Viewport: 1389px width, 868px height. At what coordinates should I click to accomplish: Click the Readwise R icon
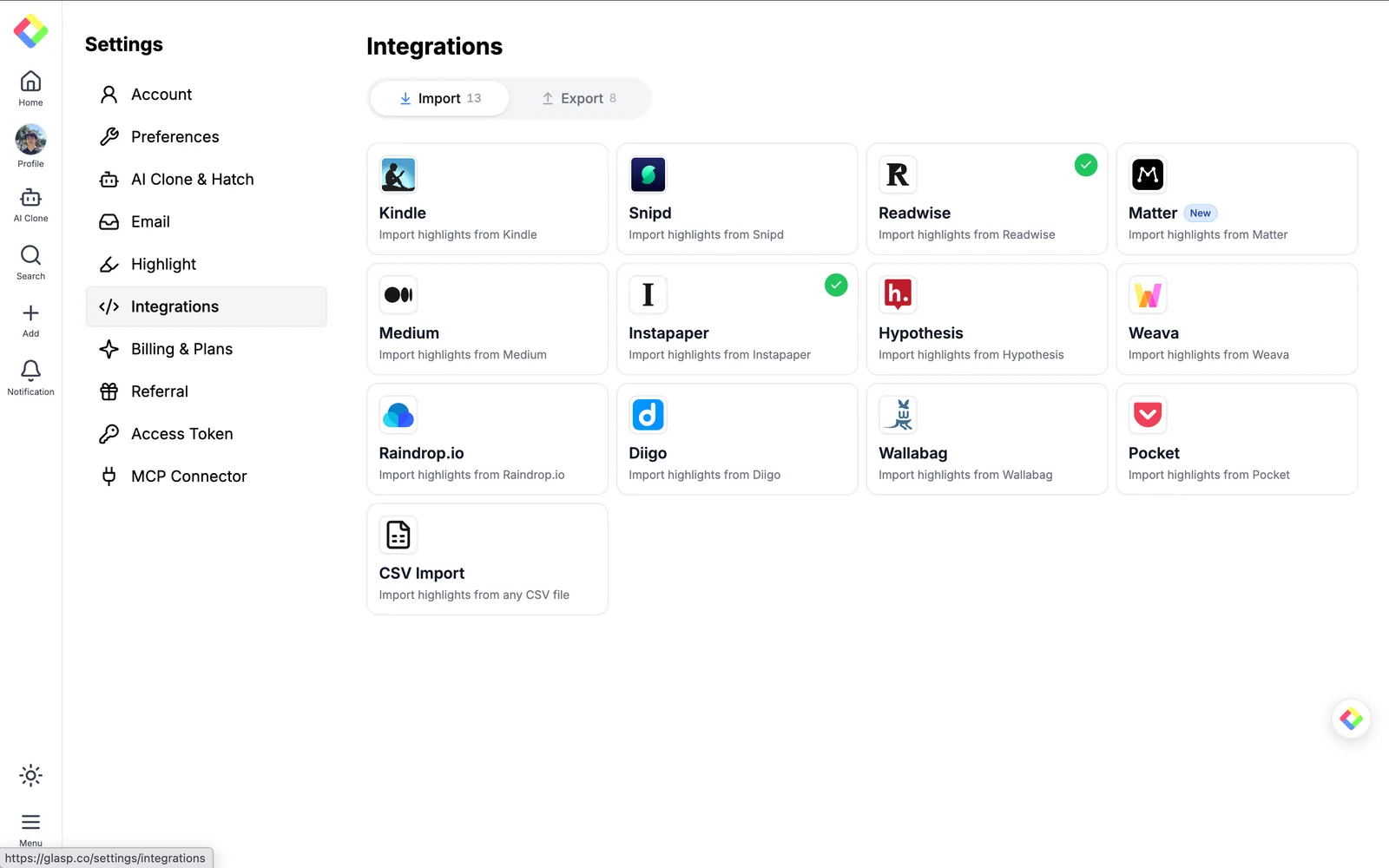(898, 174)
